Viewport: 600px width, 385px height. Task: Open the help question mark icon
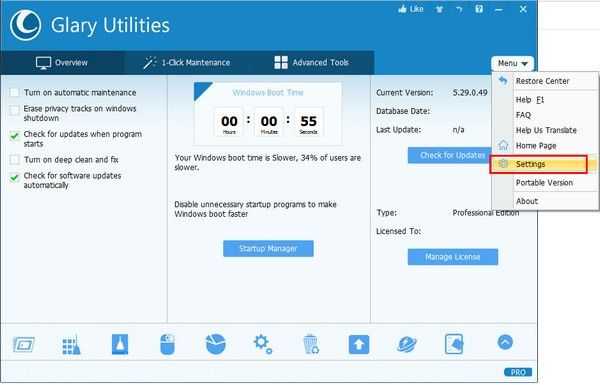pyautogui.click(x=479, y=9)
